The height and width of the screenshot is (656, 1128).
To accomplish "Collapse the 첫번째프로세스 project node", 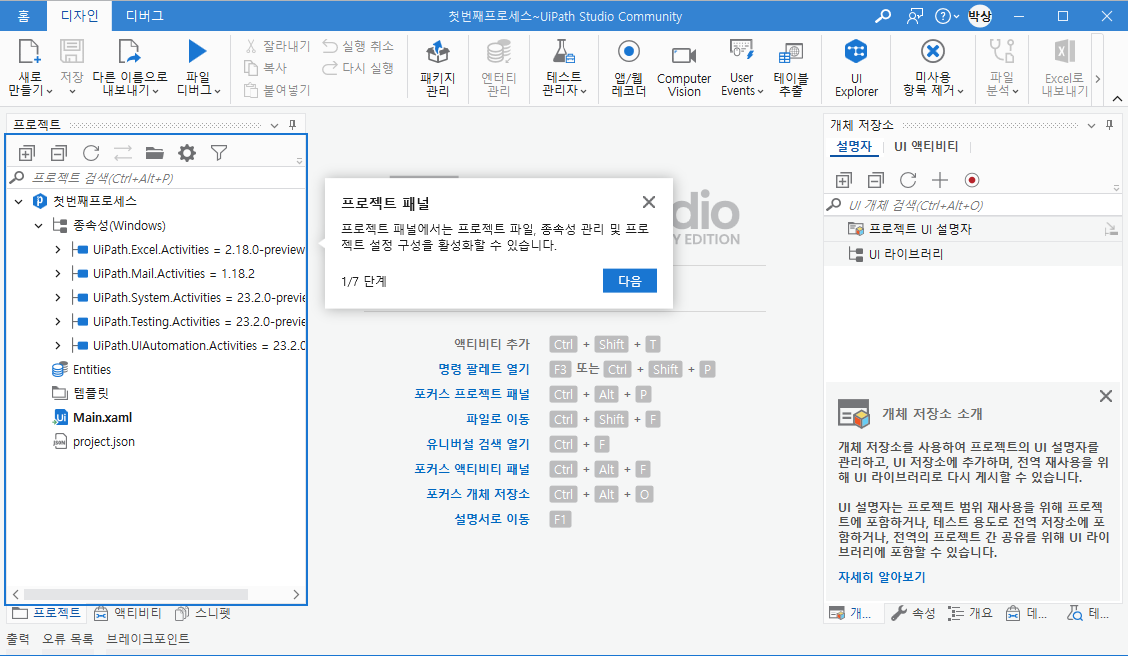I will [x=19, y=201].
